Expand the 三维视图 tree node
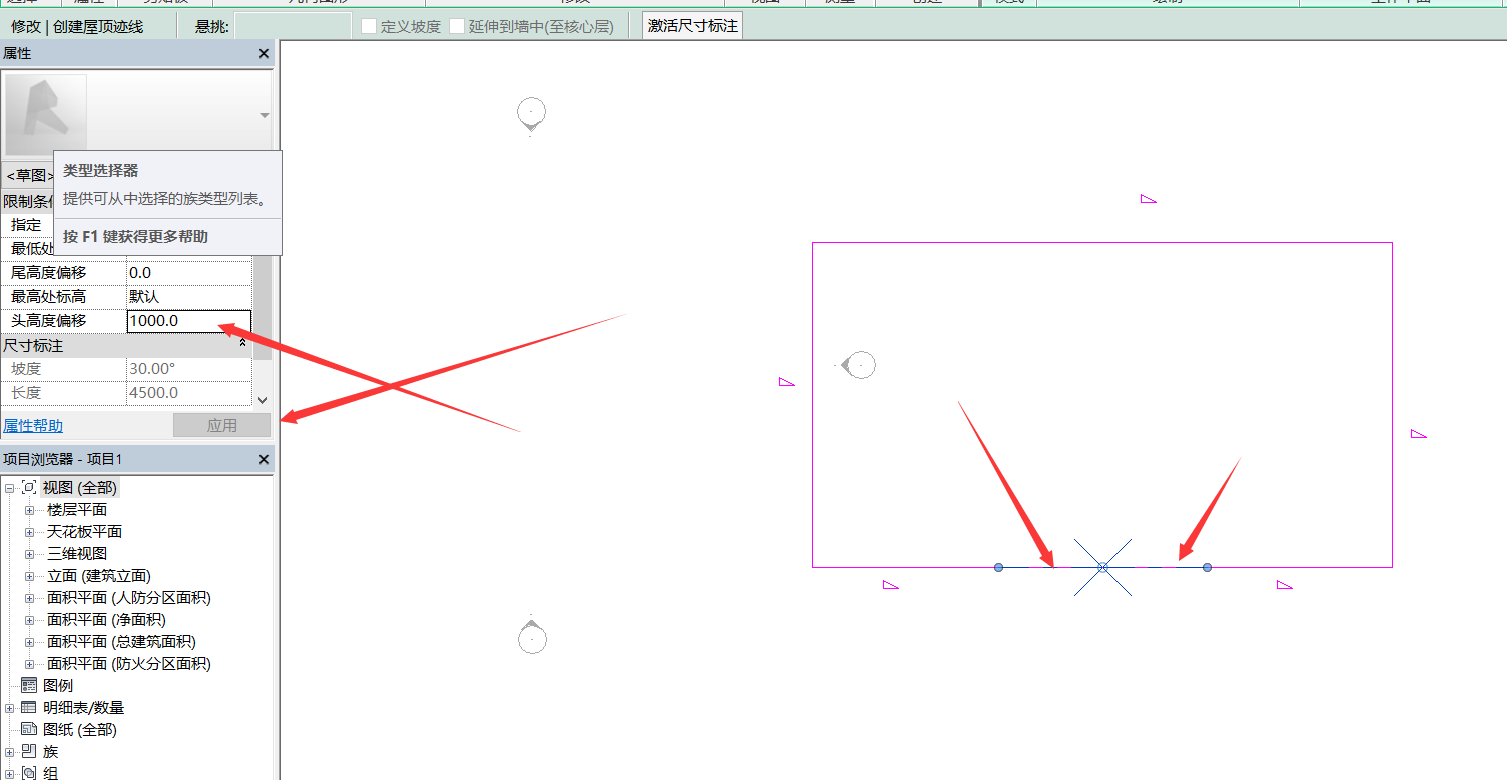Viewport: 1507px width, 780px height. click(30, 554)
